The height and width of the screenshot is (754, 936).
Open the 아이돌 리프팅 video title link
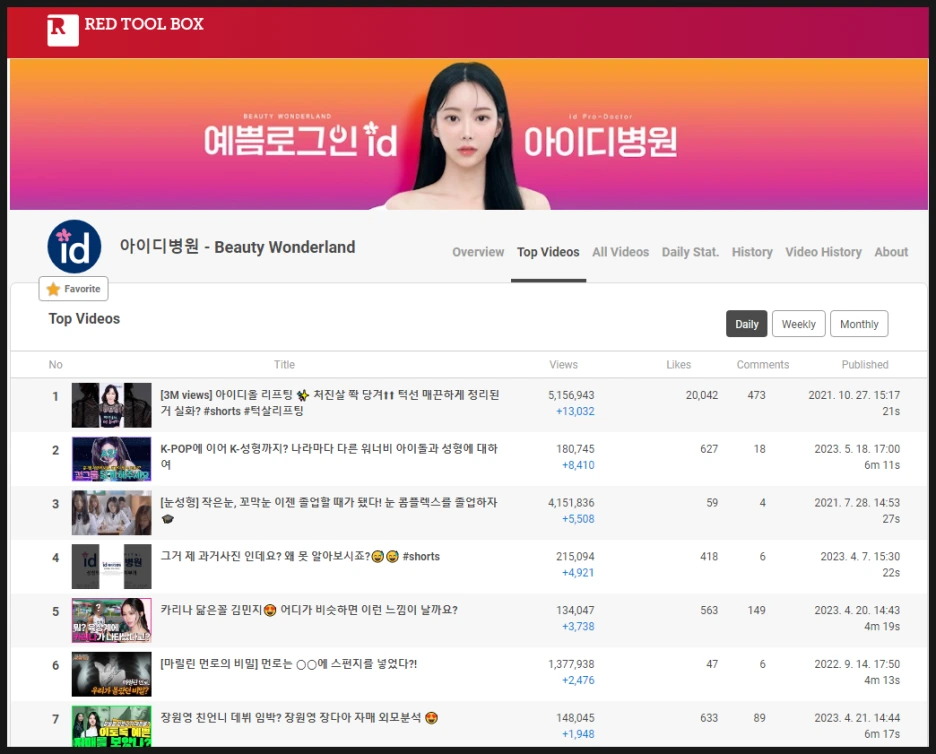(x=300, y=397)
